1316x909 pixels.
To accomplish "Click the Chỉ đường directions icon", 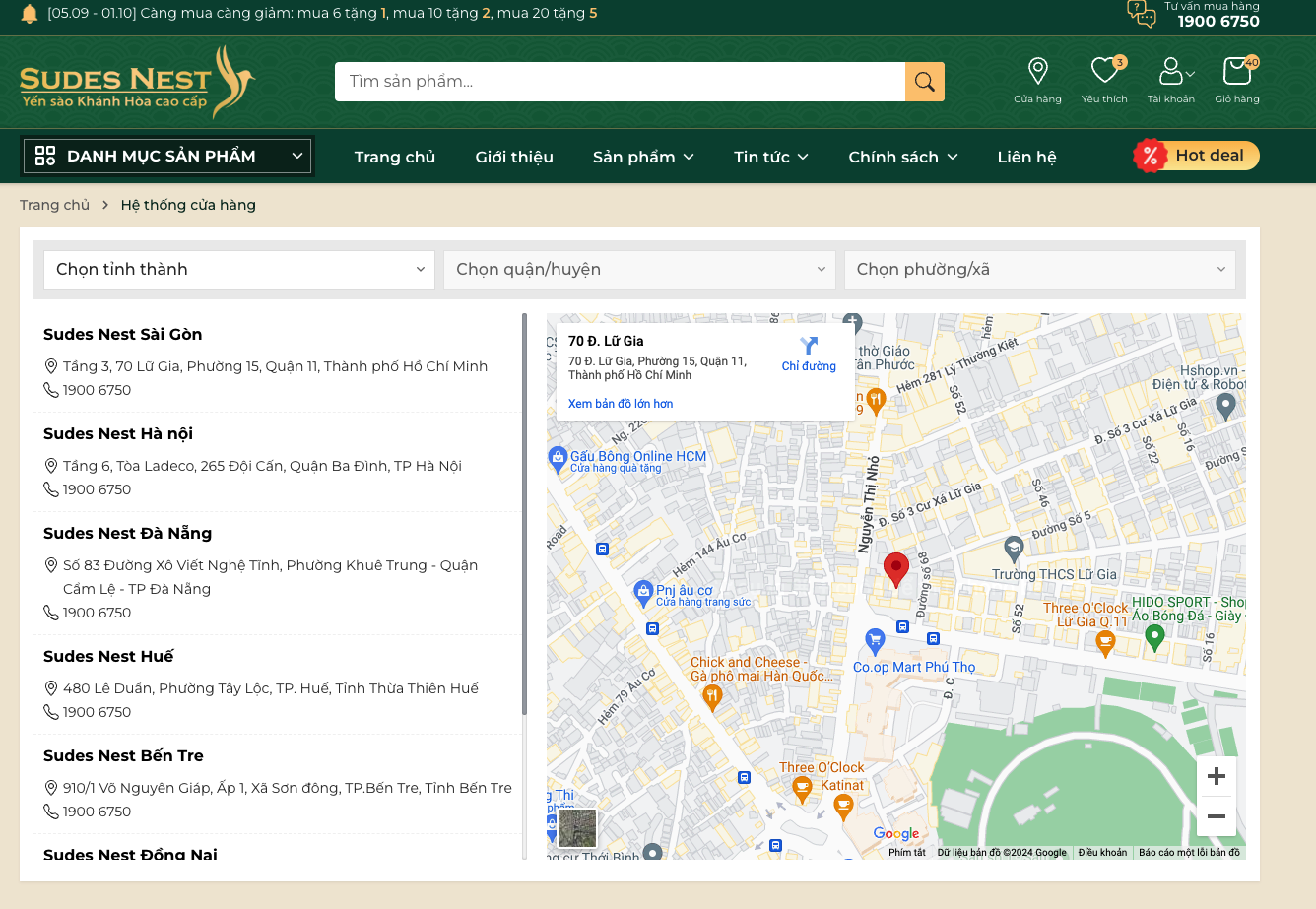I will tap(809, 346).
